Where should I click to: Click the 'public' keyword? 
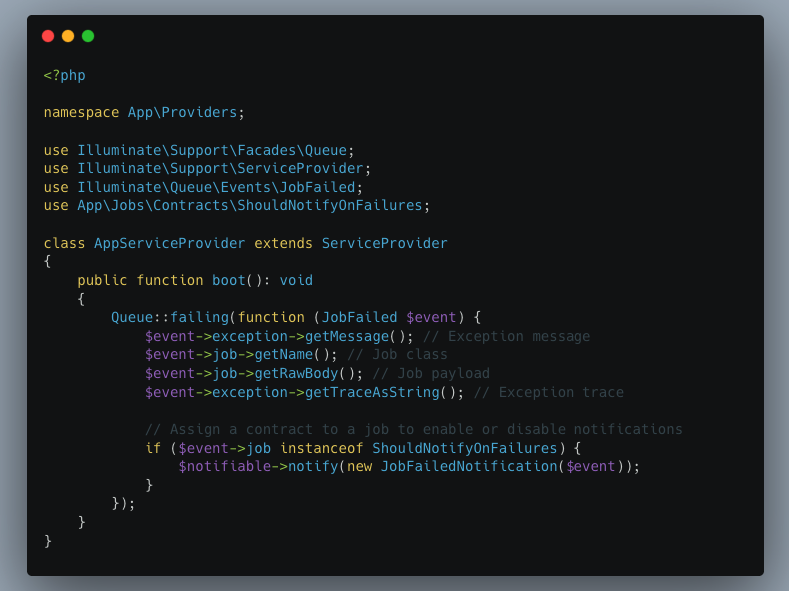pos(102,280)
